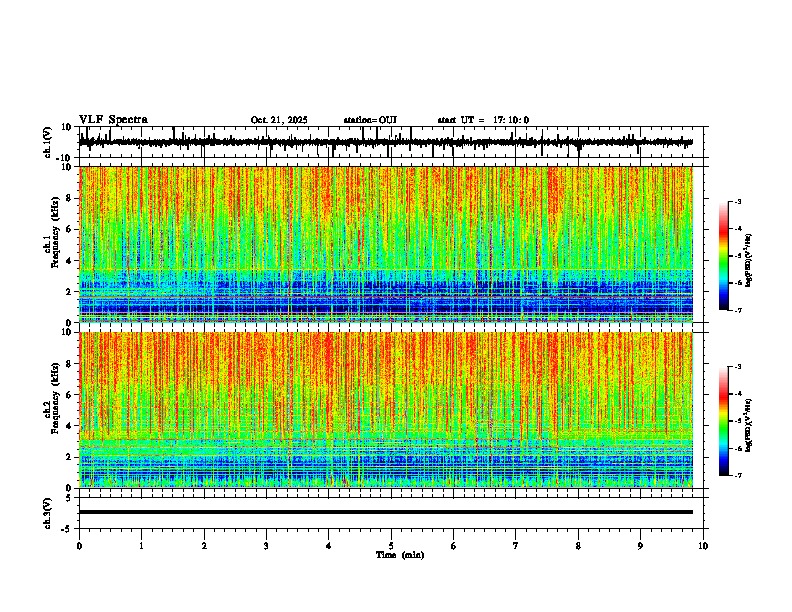792x612 pixels.
Task: Click the 2 kHz tick on ch.2 frequency axis
Action: coord(70,457)
